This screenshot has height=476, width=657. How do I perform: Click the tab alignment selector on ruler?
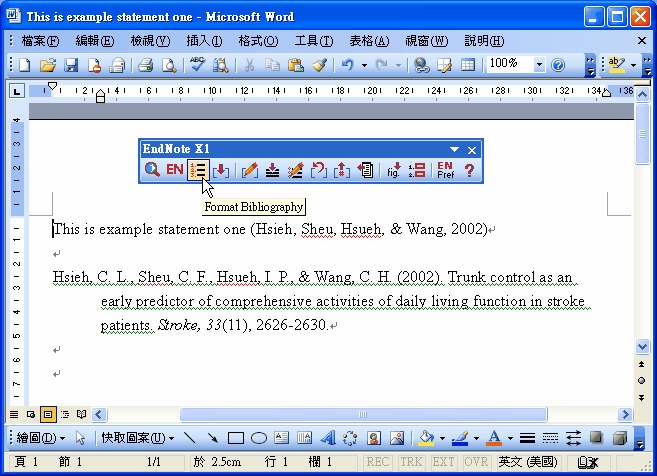pyautogui.click(x=17, y=91)
